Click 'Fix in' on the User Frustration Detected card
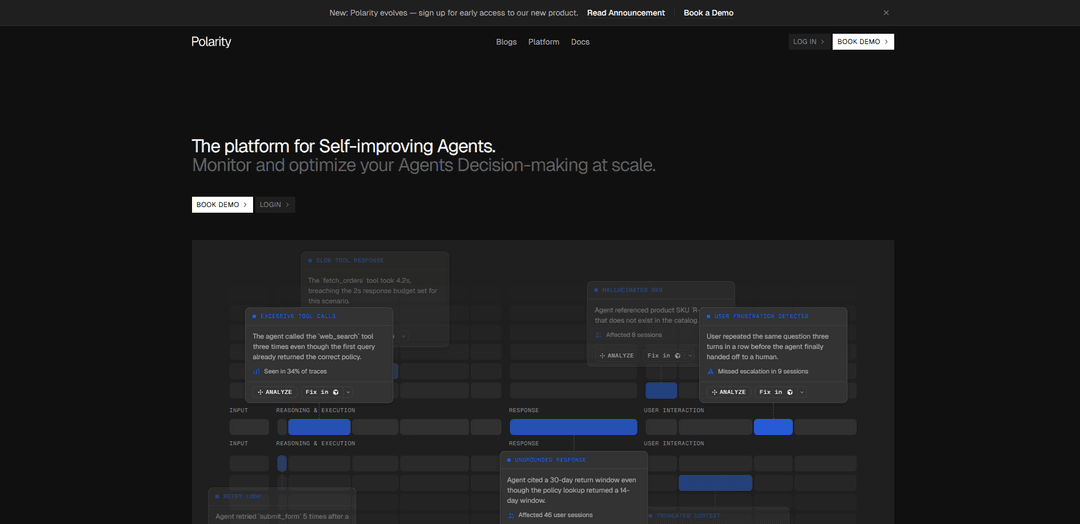Image resolution: width=1080 pixels, height=524 pixels. (x=775, y=392)
